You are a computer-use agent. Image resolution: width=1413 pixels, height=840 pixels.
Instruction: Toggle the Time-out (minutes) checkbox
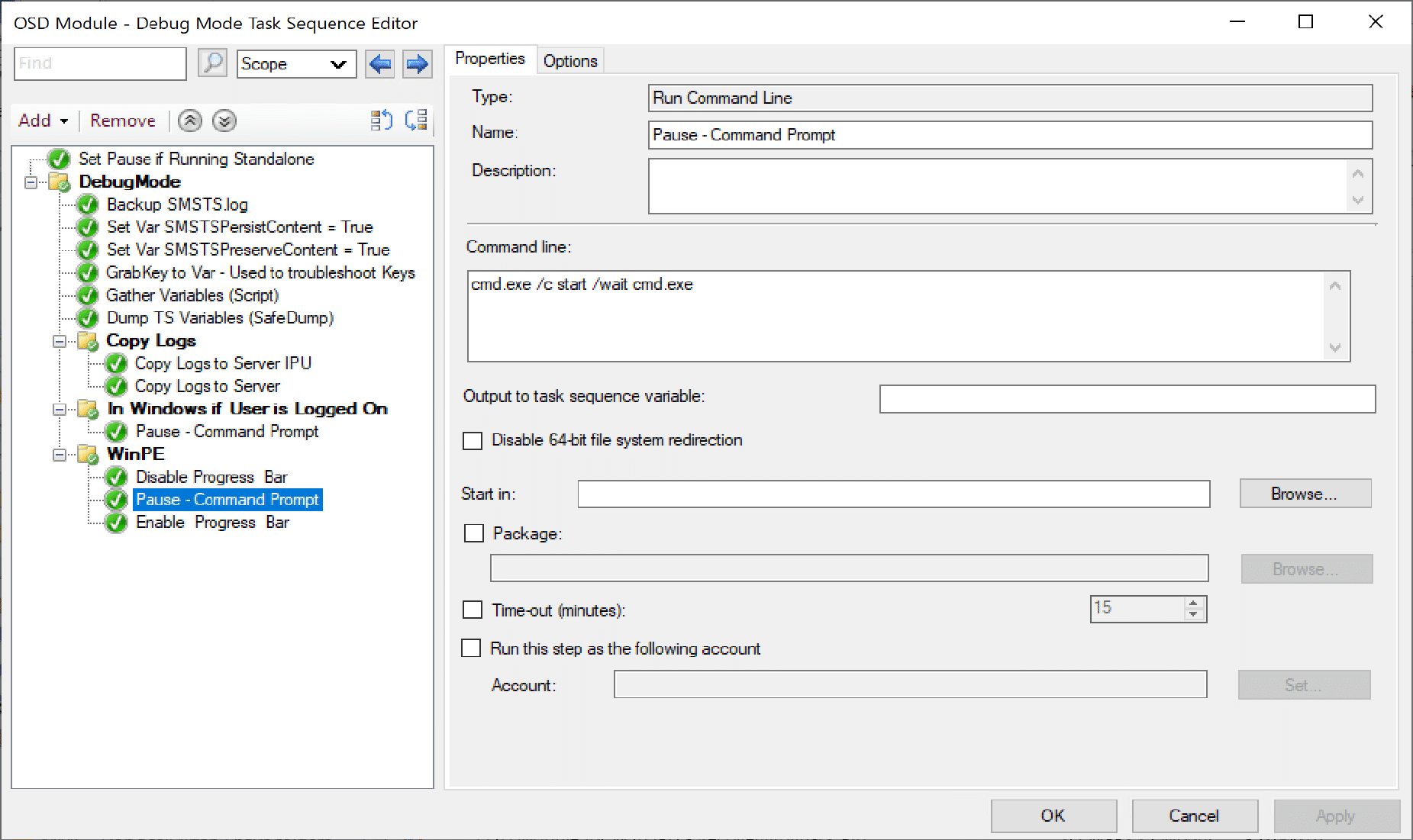click(x=473, y=610)
